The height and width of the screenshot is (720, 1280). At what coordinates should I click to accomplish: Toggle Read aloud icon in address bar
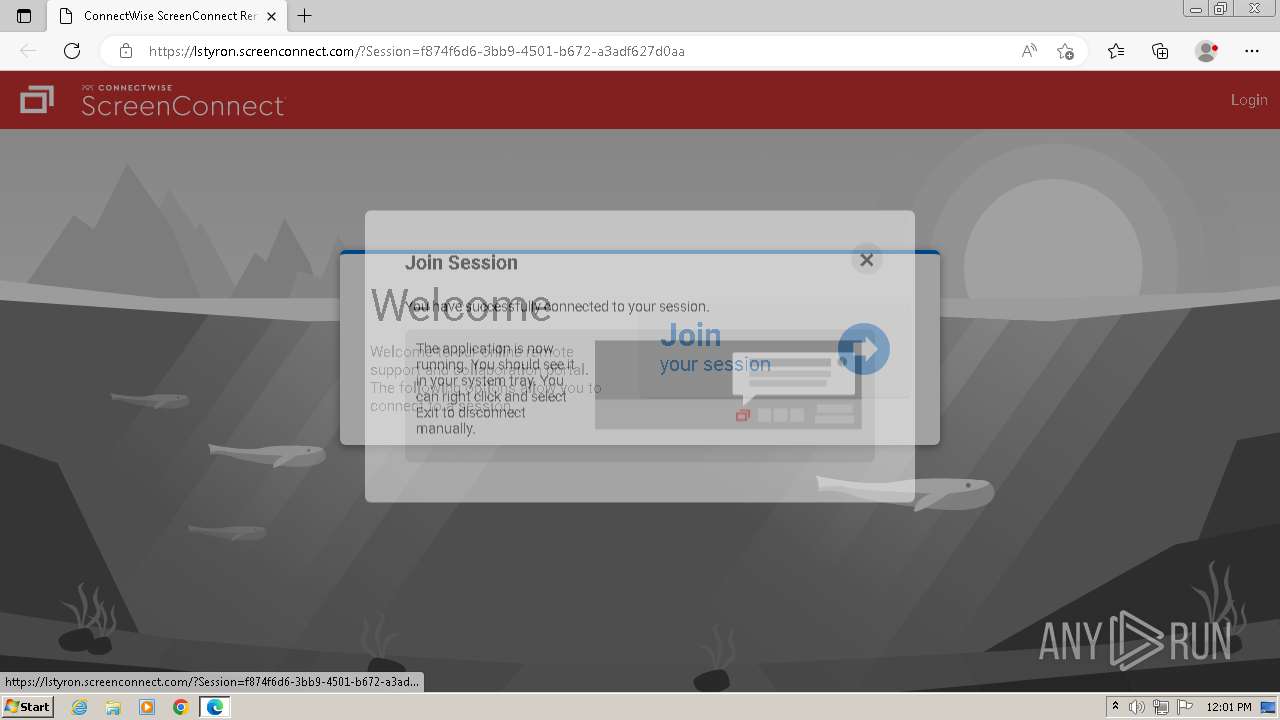[1029, 51]
